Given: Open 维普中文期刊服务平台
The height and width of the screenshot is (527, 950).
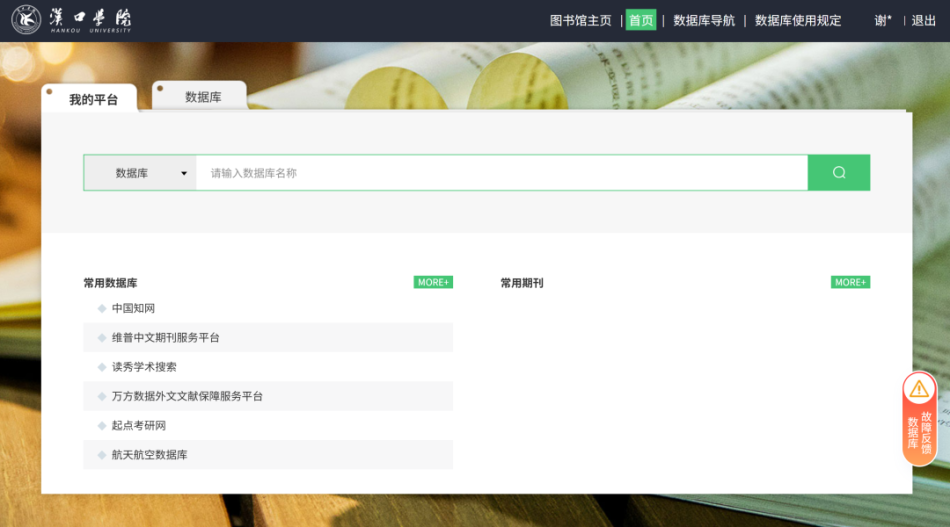Looking at the screenshot, I should click(165, 338).
